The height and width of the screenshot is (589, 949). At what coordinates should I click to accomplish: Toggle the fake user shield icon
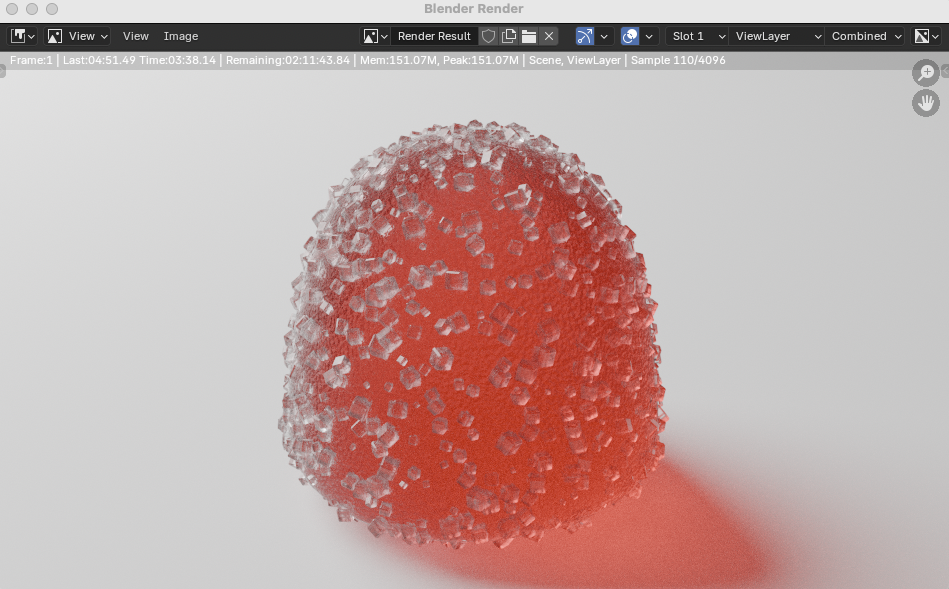pyautogui.click(x=488, y=36)
